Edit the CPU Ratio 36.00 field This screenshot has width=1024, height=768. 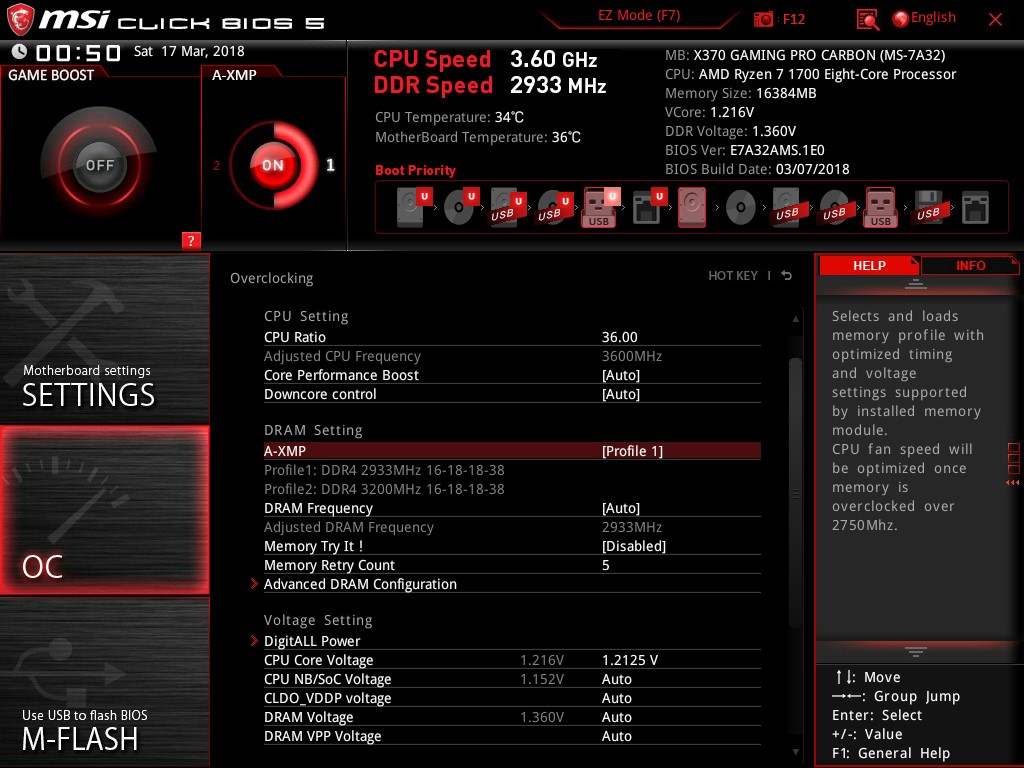[x=512, y=337]
